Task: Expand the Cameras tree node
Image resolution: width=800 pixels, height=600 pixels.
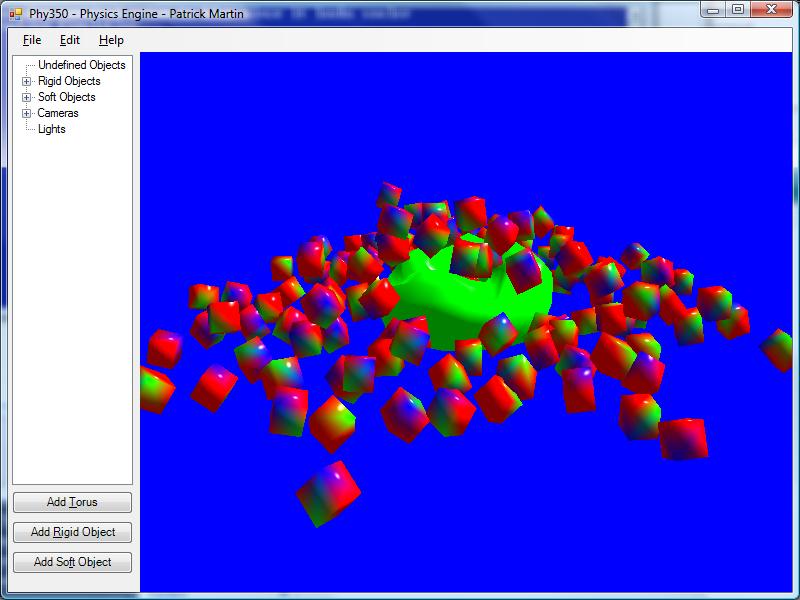Action: [27, 113]
